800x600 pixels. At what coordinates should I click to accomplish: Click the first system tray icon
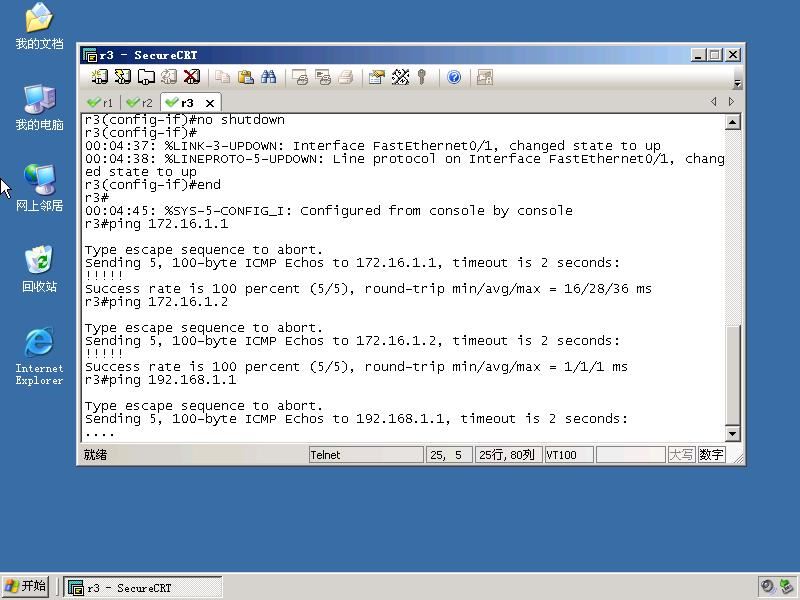pos(767,587)
